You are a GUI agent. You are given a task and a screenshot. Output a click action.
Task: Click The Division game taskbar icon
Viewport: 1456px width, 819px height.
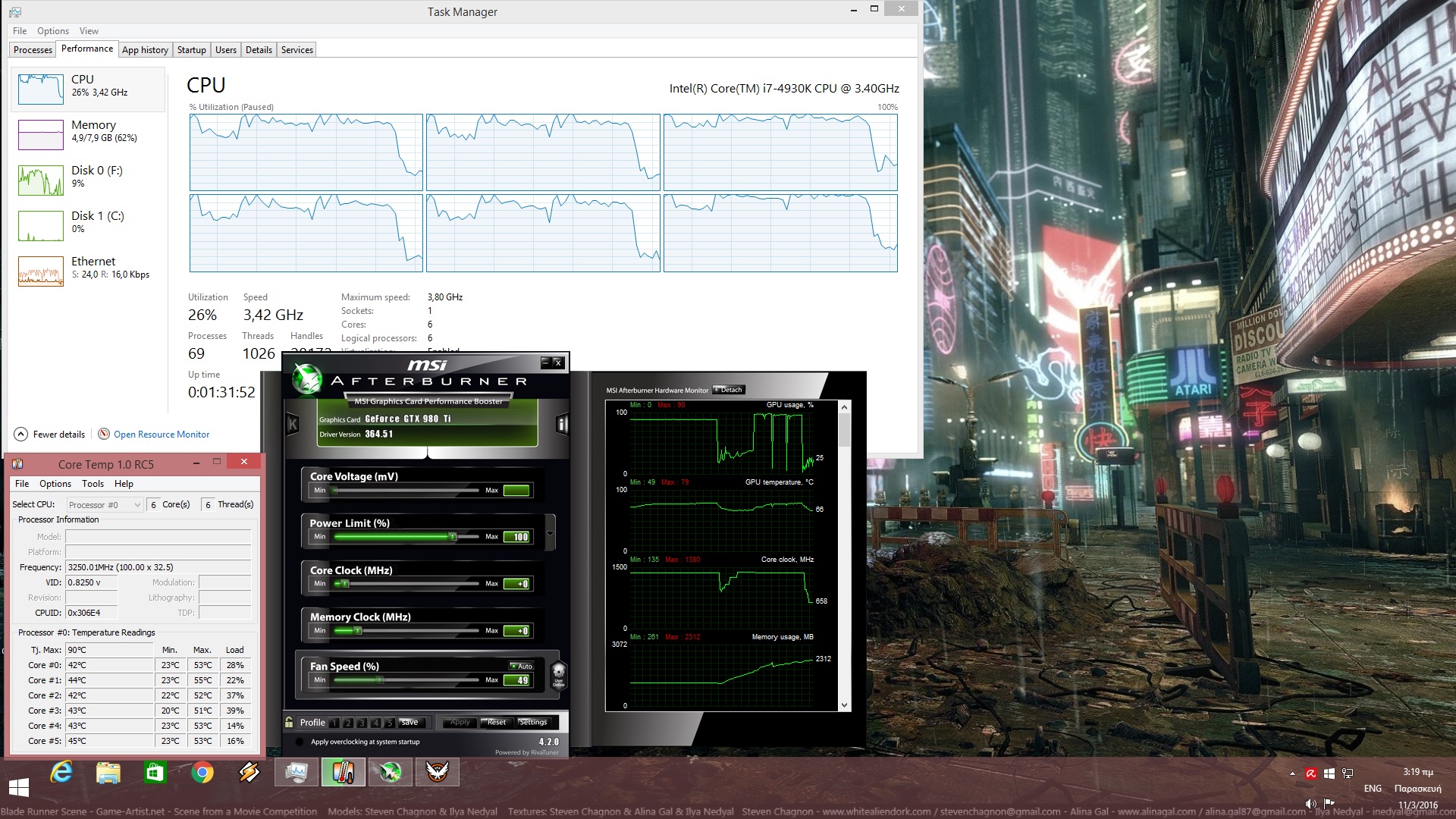[438, 773]
